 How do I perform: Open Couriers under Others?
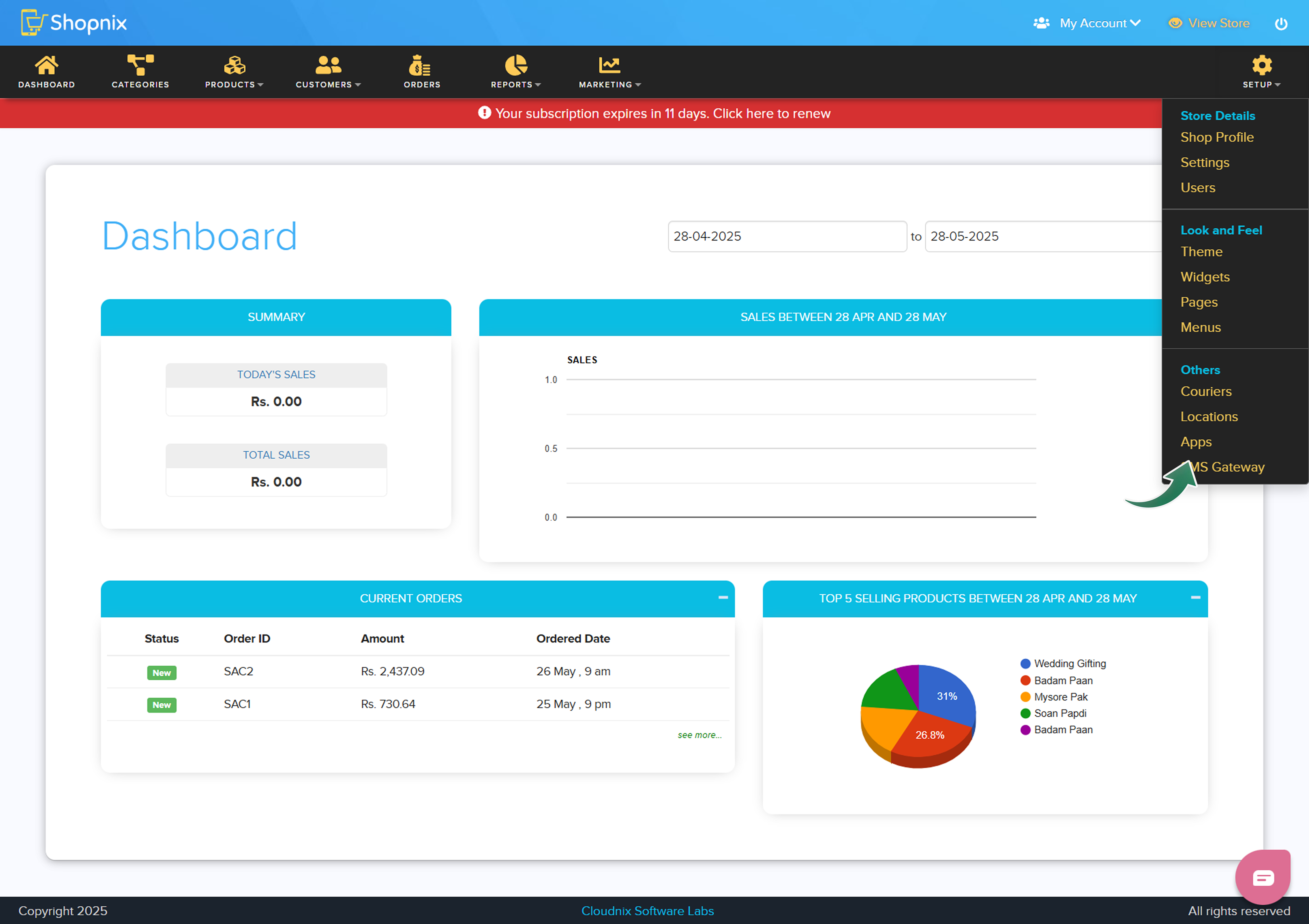(1206, 391)
